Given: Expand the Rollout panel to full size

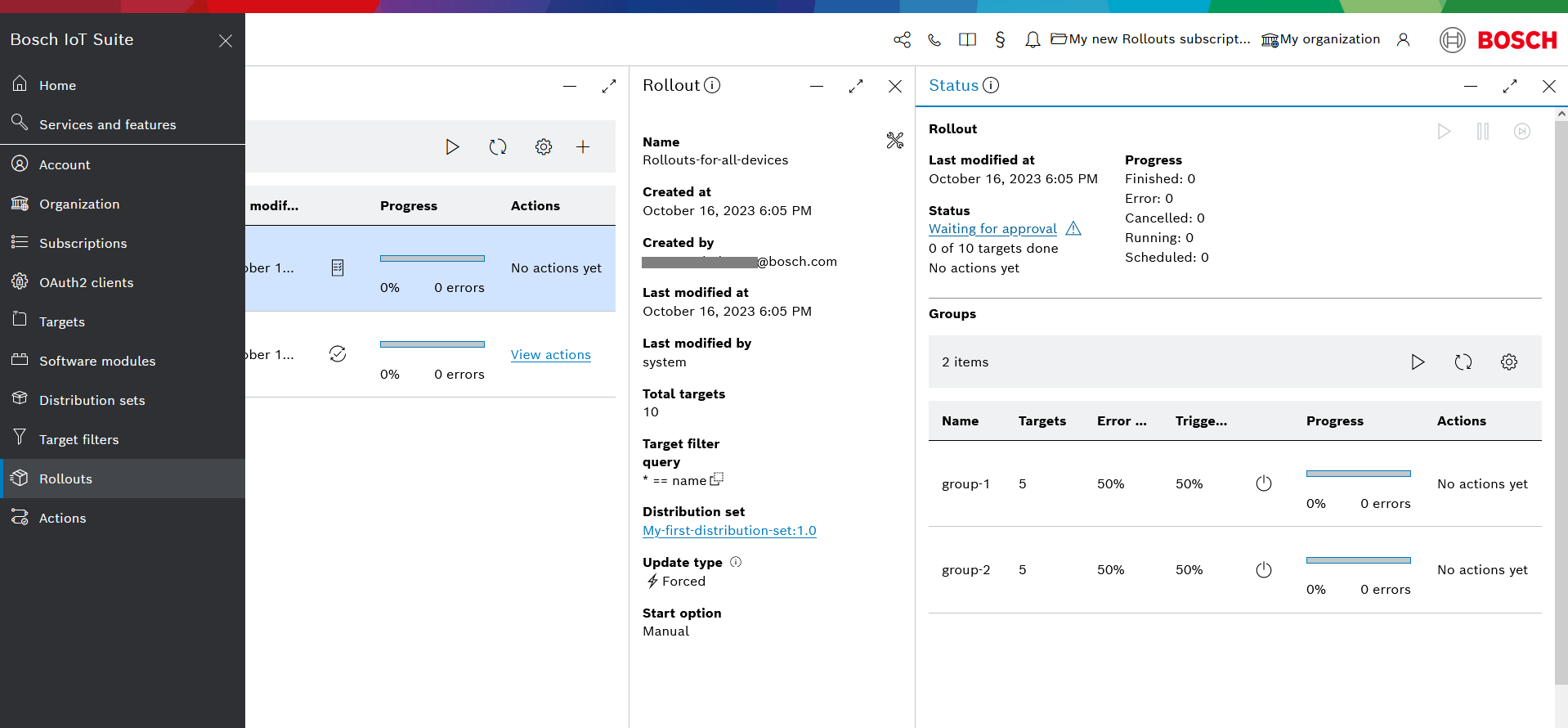Looking at the screenshot, I should [855, 86].
